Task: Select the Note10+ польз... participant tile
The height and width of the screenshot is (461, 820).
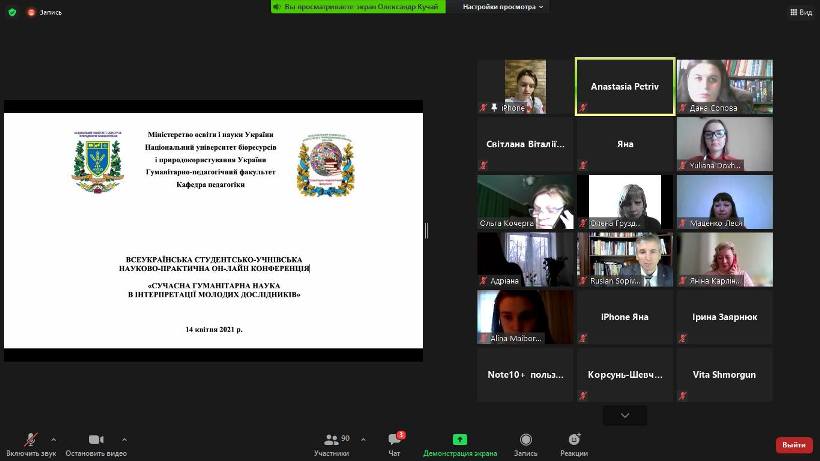Action: (x=525, y=374)
